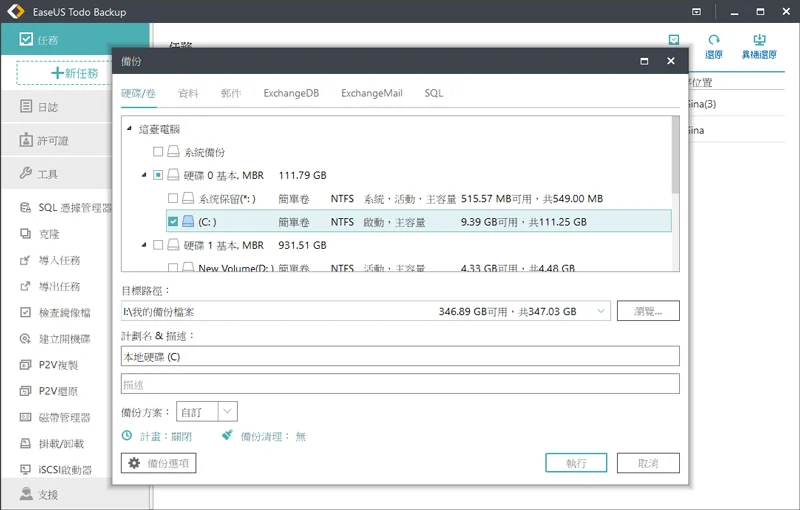Screen dimensions: 800x510
Task: Click the 執行 proceed button
Action: point(576,463)
